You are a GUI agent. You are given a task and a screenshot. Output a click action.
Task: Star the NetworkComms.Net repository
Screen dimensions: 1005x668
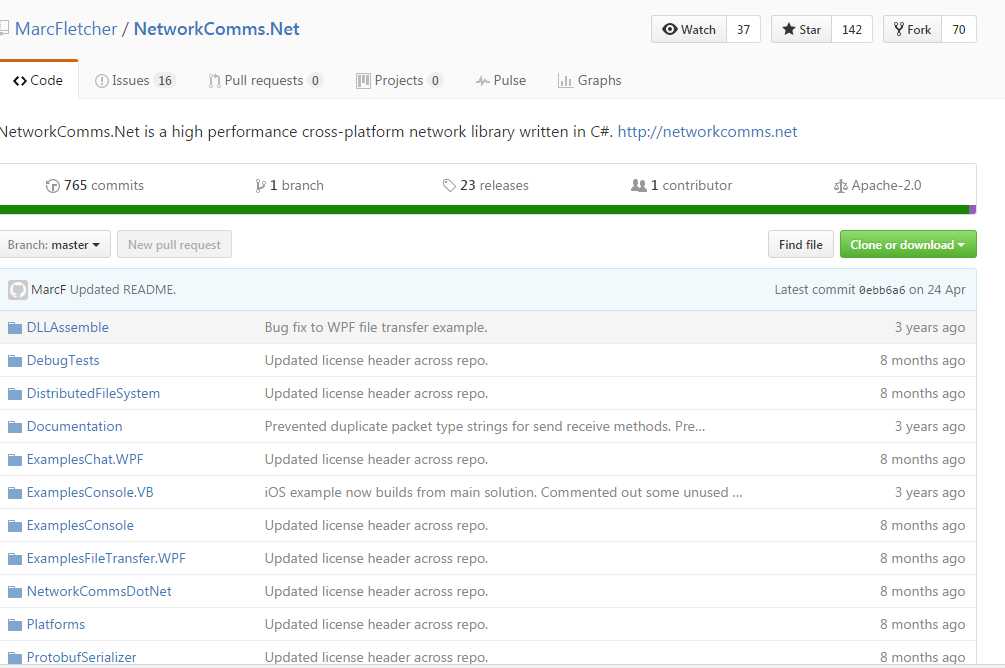coord(801,29)
